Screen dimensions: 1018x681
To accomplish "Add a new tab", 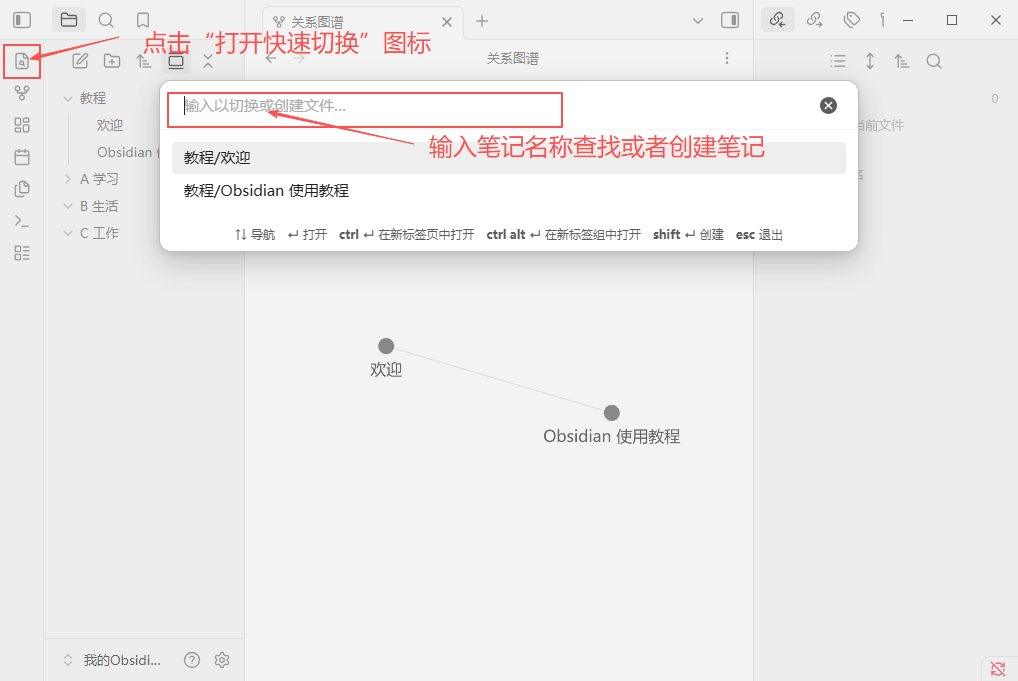I will click(x=482, y=21).
